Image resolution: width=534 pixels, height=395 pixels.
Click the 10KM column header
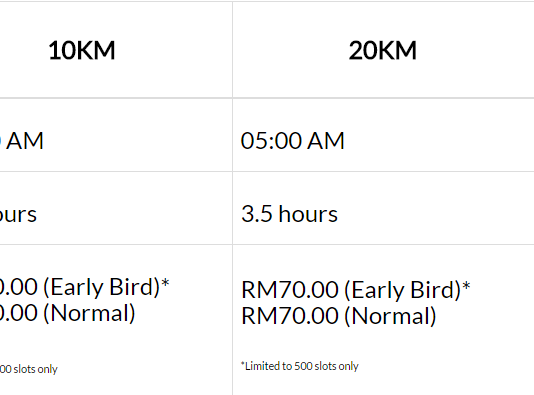click(82, 50)
